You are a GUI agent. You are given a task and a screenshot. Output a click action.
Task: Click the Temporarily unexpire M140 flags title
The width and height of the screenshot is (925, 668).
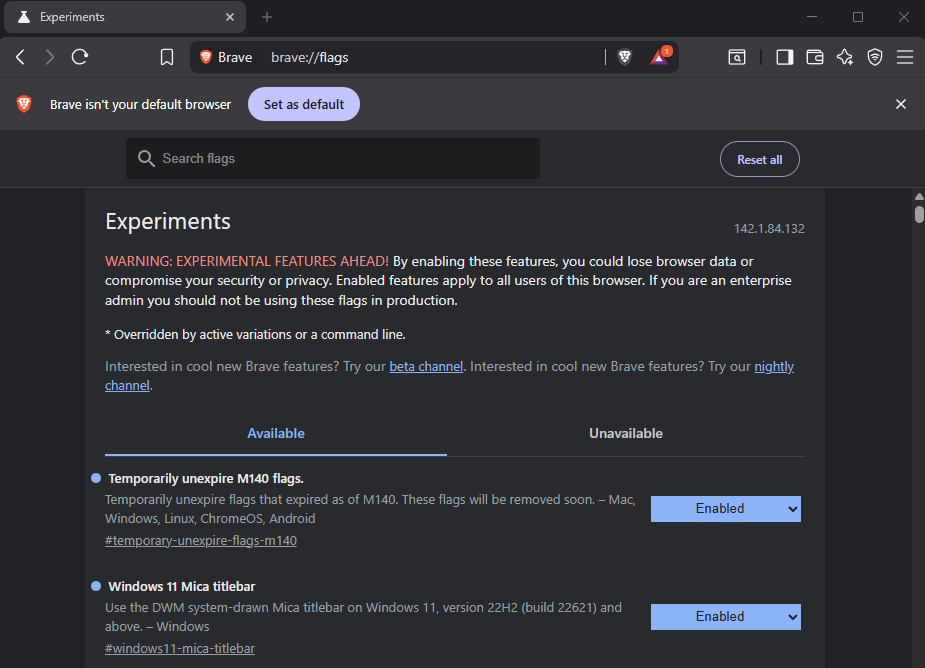206,479
